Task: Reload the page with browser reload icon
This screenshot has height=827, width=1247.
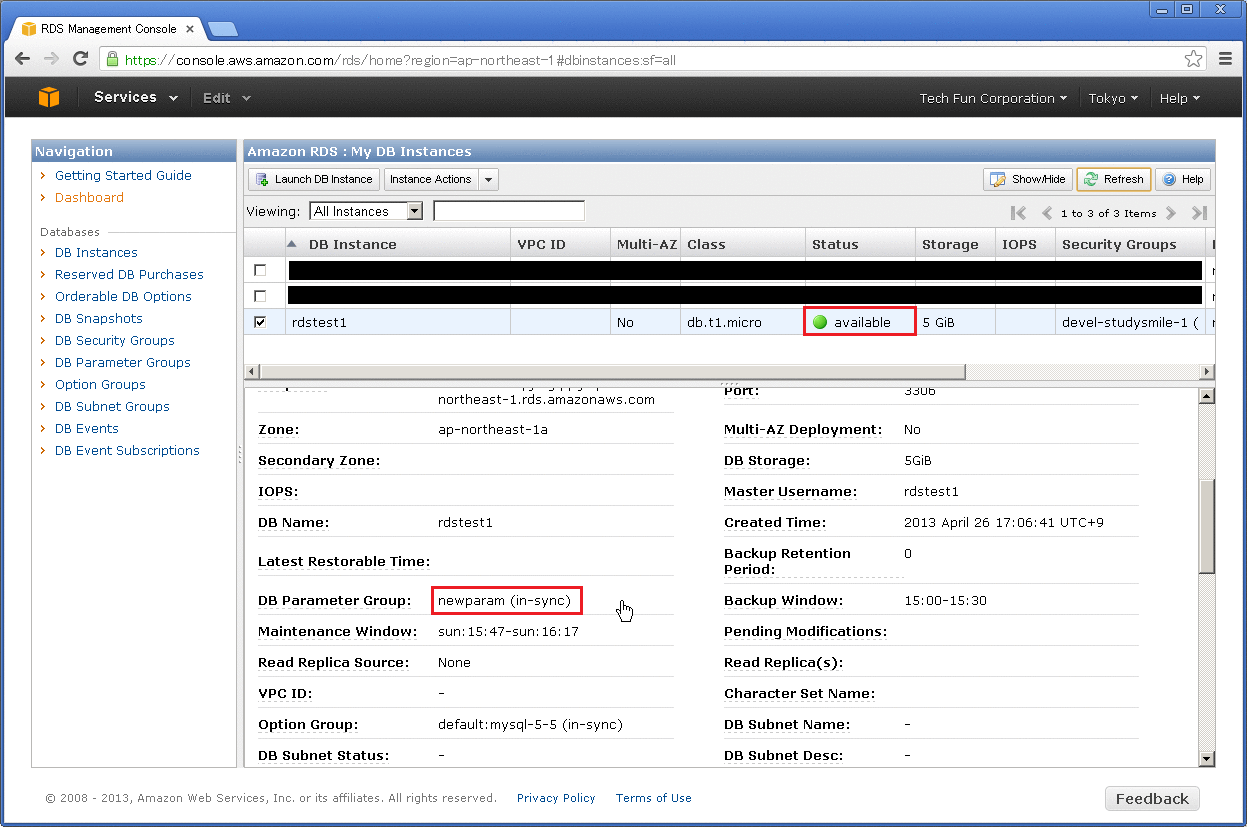Action: pyautogui.click(x=81, y=59)
